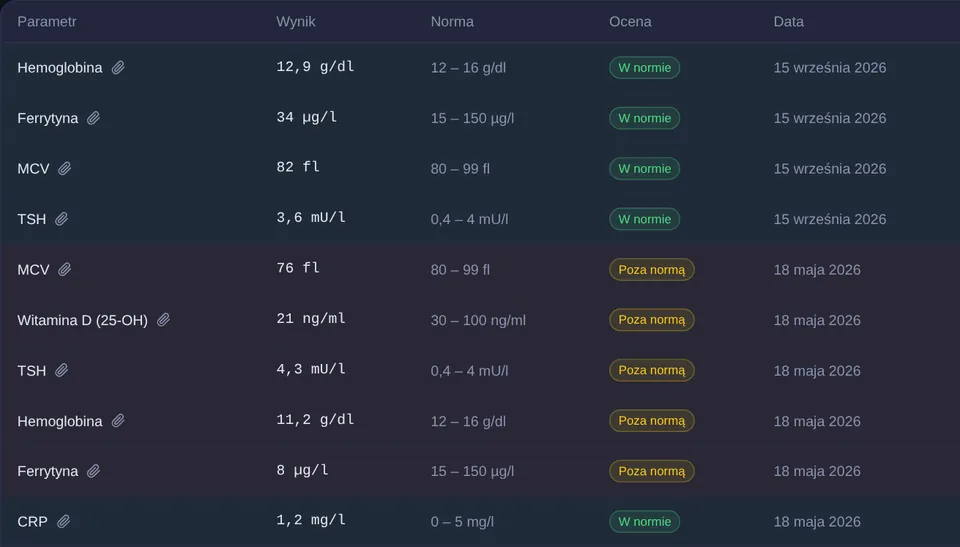960x547 pixels.
Task: Click 'W normie' badge for Hemoglobina 12,9
Action: tap(644, 67)
